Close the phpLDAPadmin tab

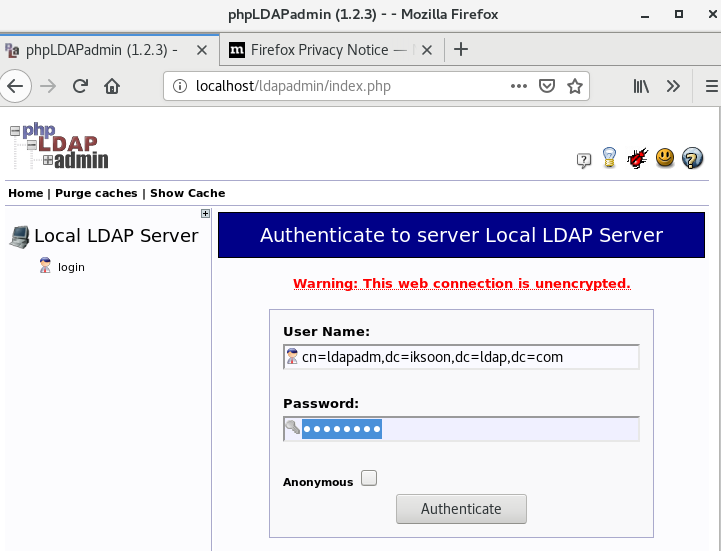[202, 50]
